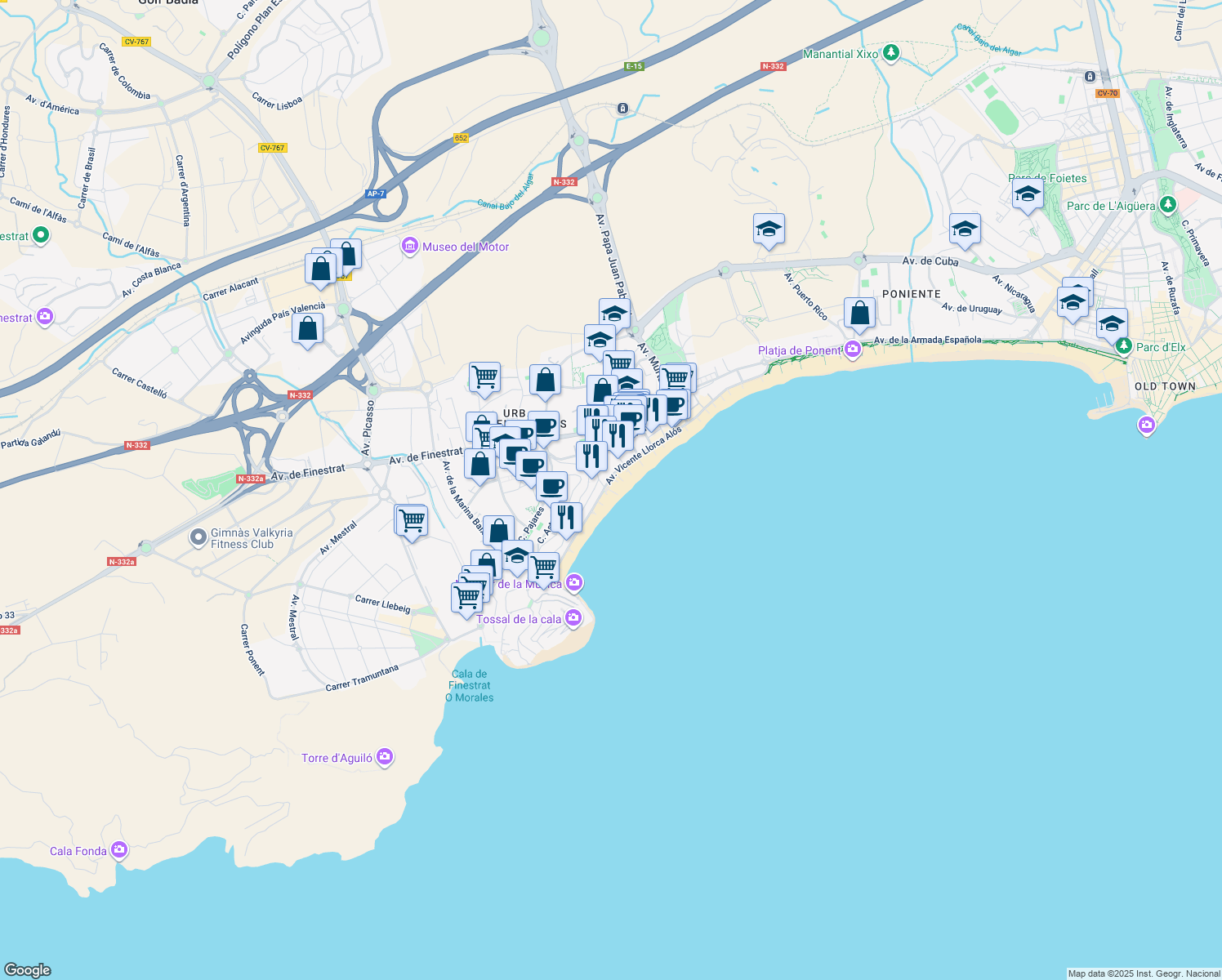1222x980 pixels.
Task: Click the N-332 road badge near the roundabout
Action: pos(299,395)
